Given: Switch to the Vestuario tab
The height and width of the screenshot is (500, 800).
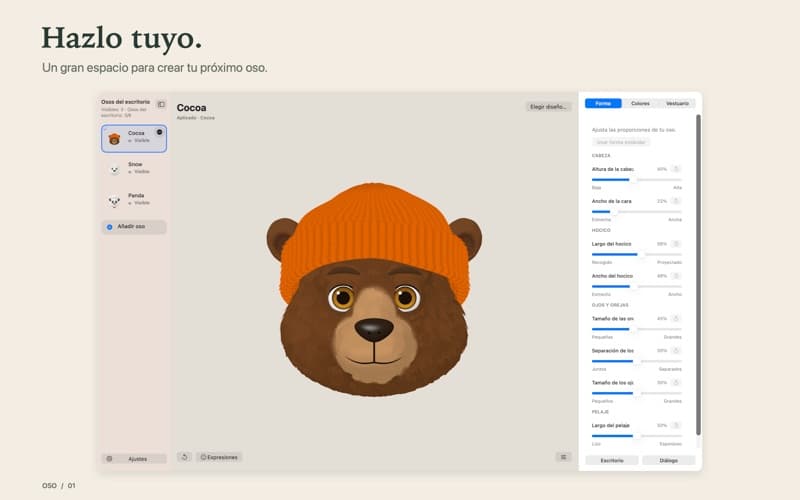Looking at the screenshot, I should click(x=677, y=103).
